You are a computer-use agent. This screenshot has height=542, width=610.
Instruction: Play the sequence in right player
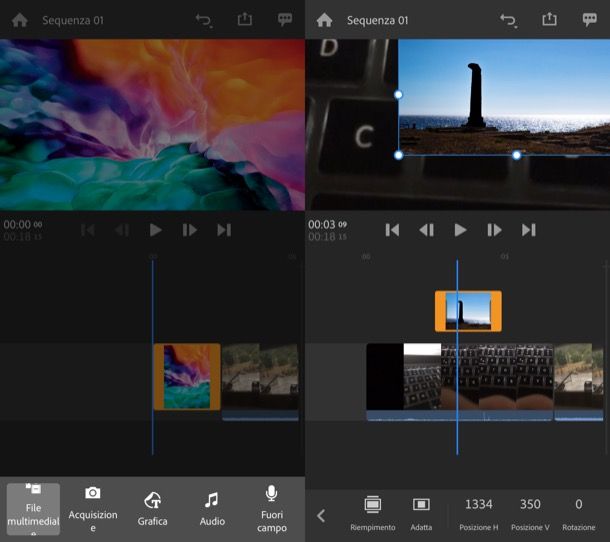pyautogui.click(x=460, y=230)
